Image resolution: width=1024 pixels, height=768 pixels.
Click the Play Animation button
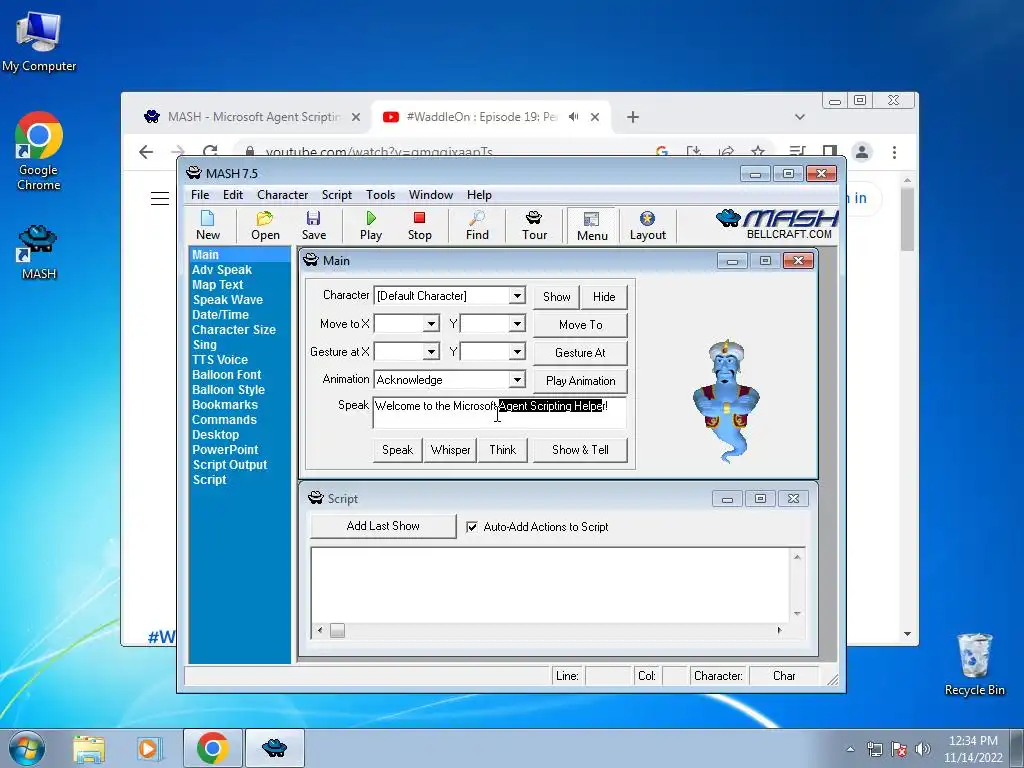point(581,381)
